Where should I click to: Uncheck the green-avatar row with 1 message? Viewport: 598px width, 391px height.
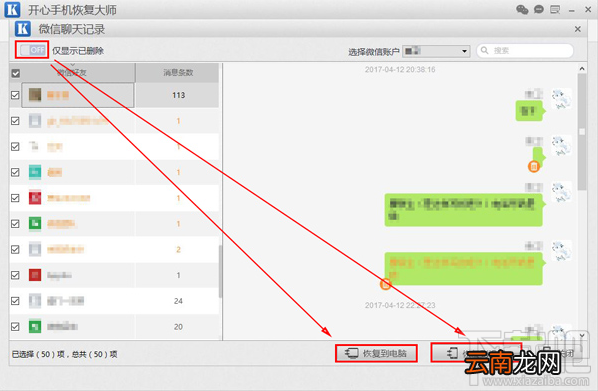[x=15, y=224]
